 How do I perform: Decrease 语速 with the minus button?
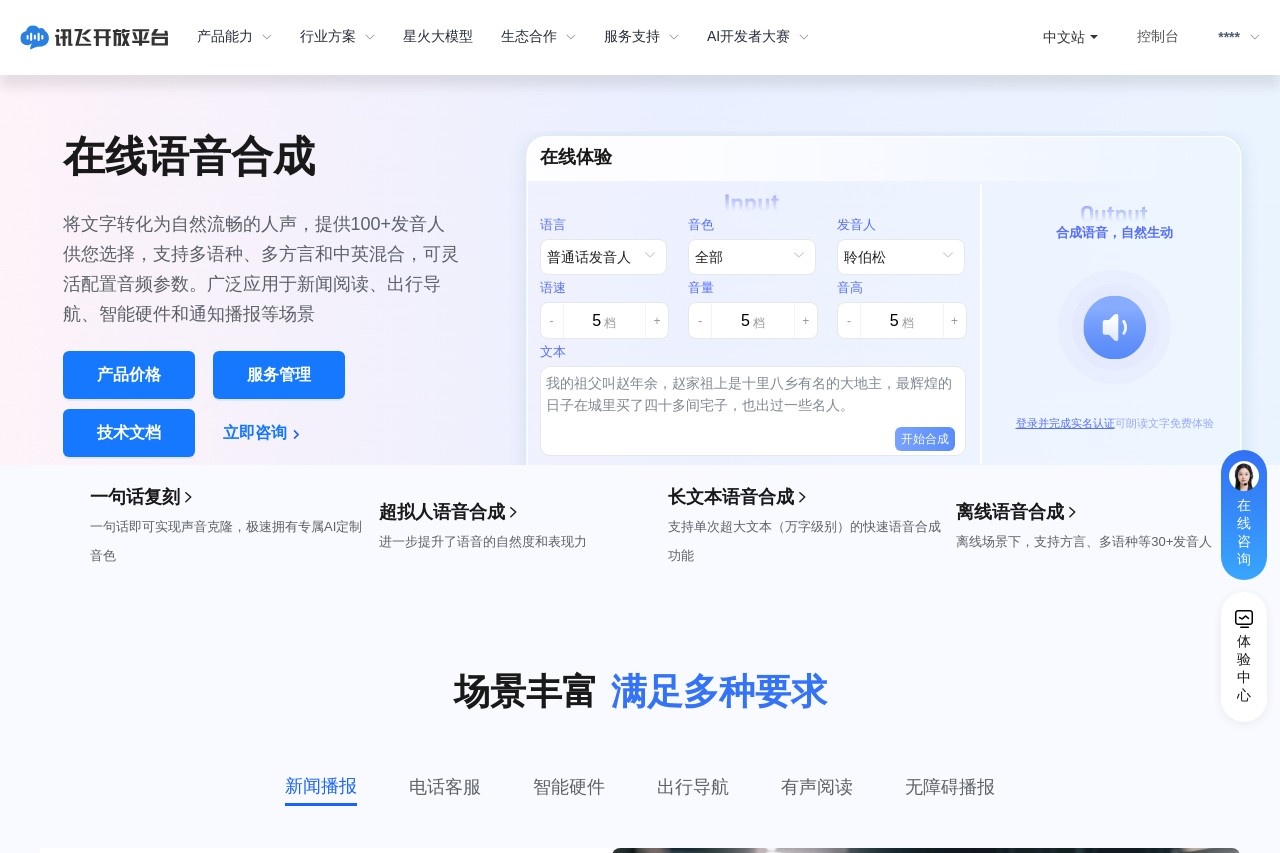(552, 321)
